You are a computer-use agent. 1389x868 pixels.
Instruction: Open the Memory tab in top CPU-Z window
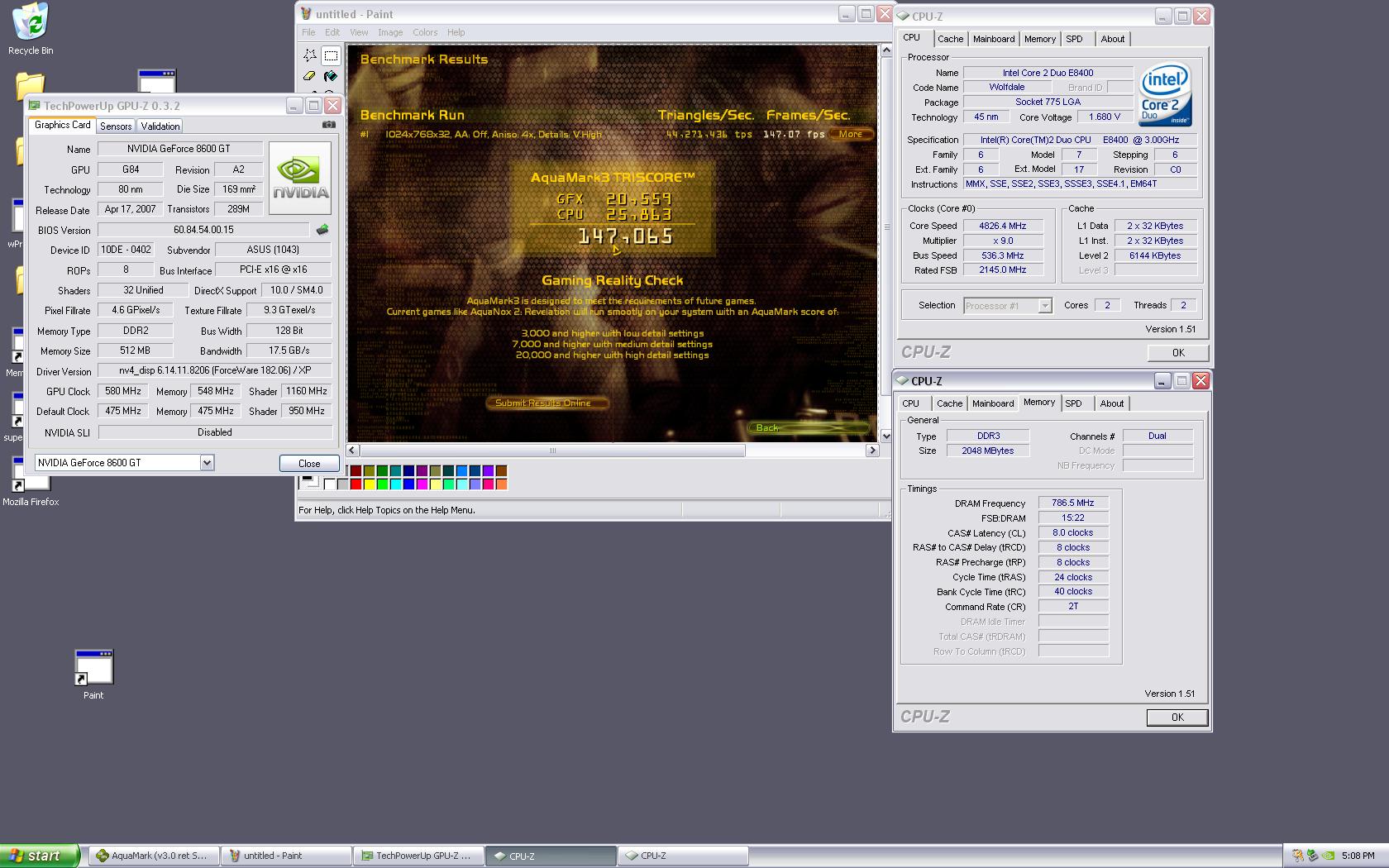(x=1039, y=39)
